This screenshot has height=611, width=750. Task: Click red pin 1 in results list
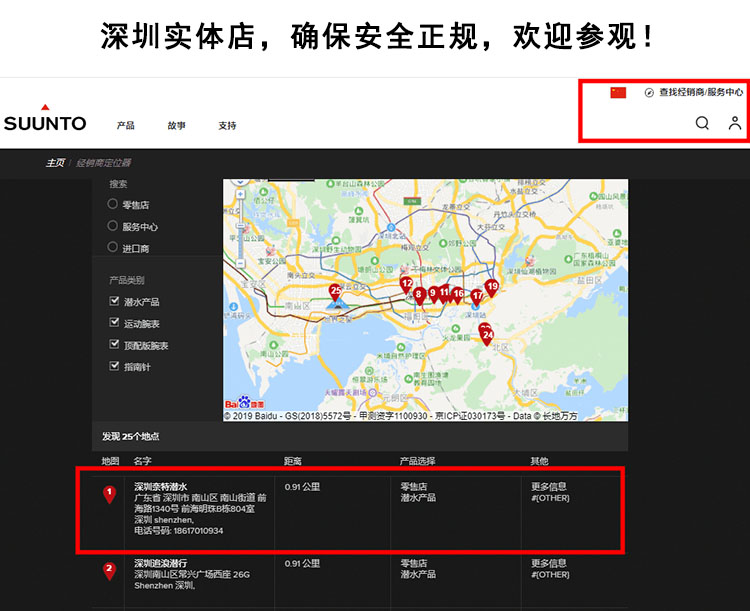coord(109,494)
